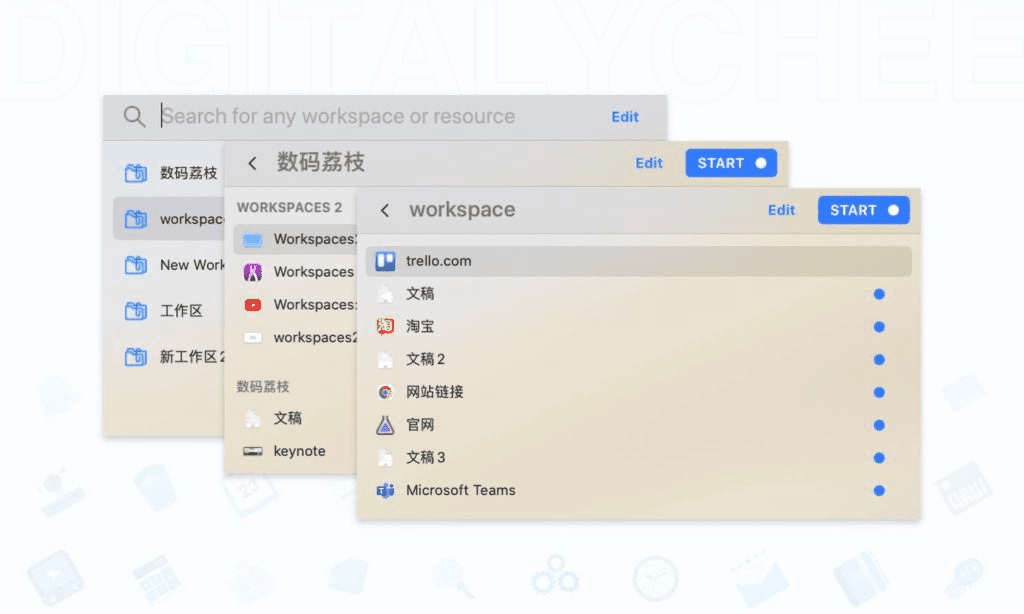Click the Trello icon next to trello.com
The image size is (1024, 614).
coord(384,260)
